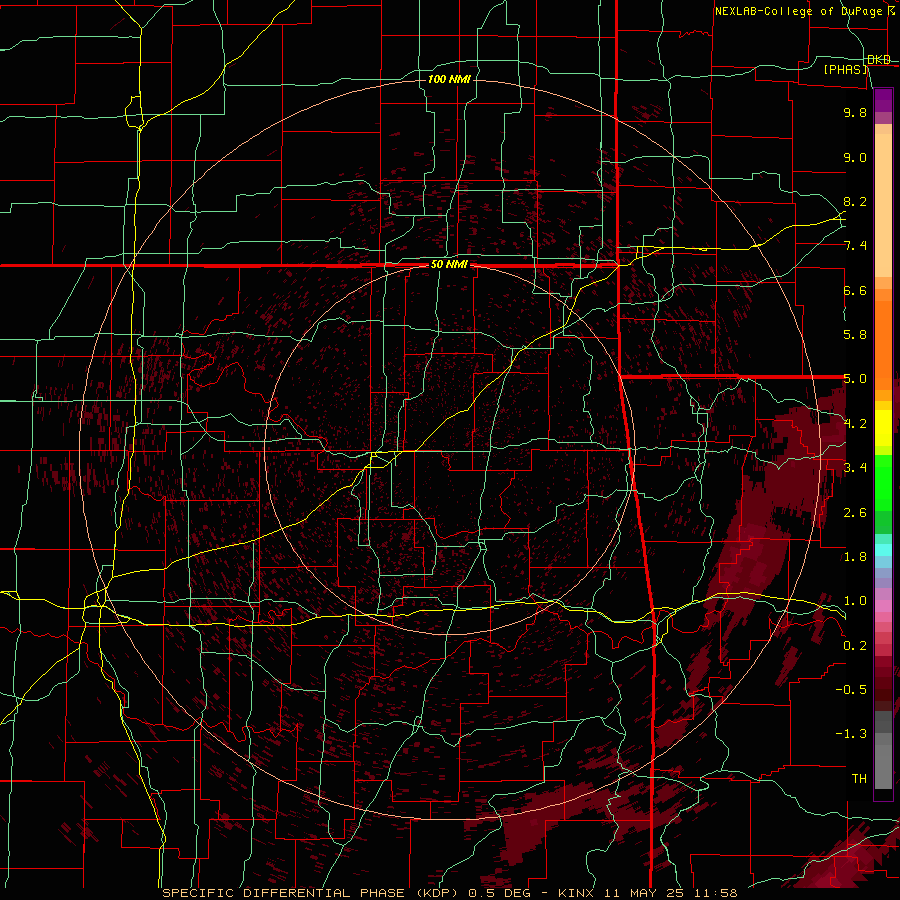Click the 3.4 value on color scale

855,468
